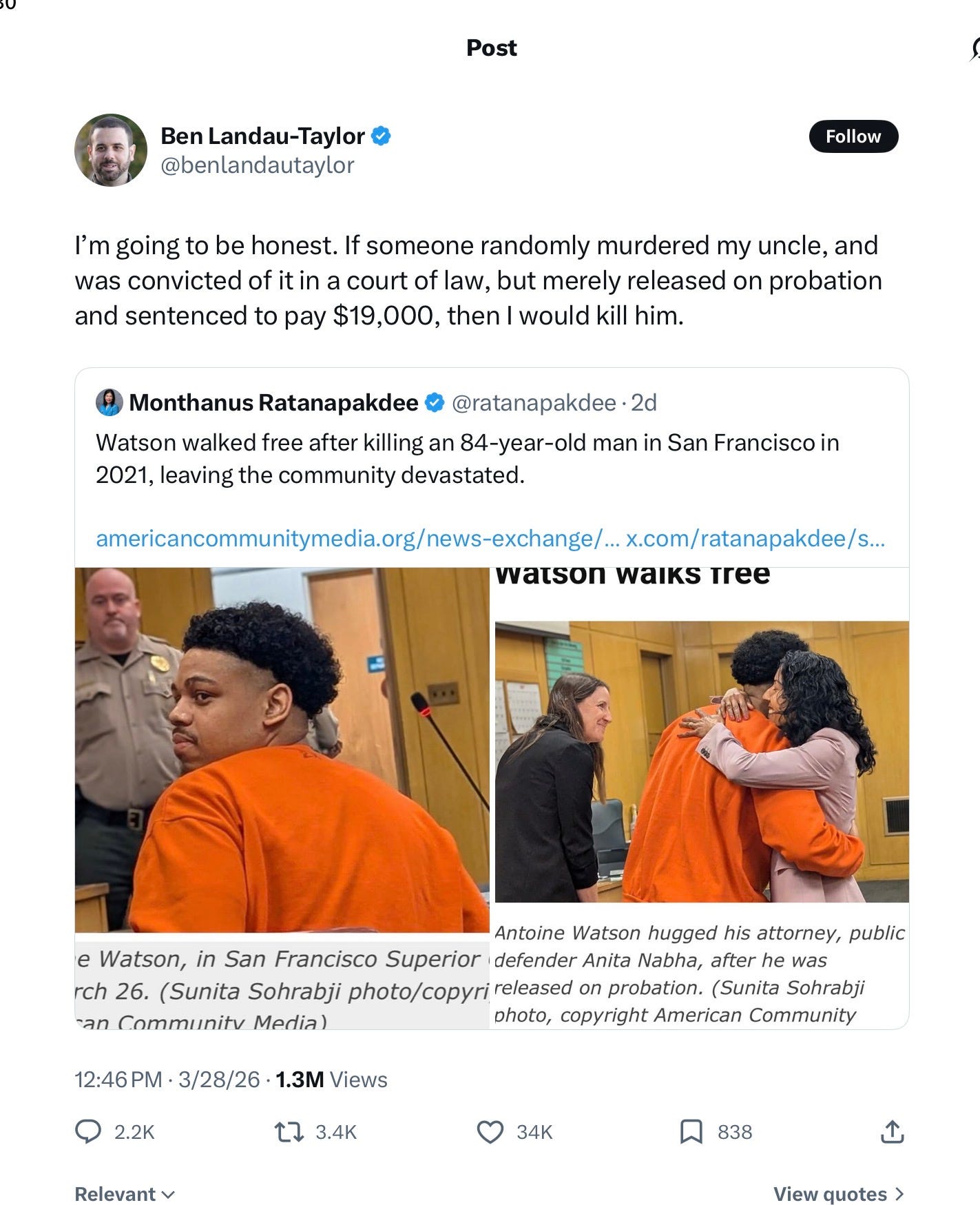The height and width of the screenshot is (1205, 980).
Task: Tap the share upload icon
Action: click(x=892, y=1131)
